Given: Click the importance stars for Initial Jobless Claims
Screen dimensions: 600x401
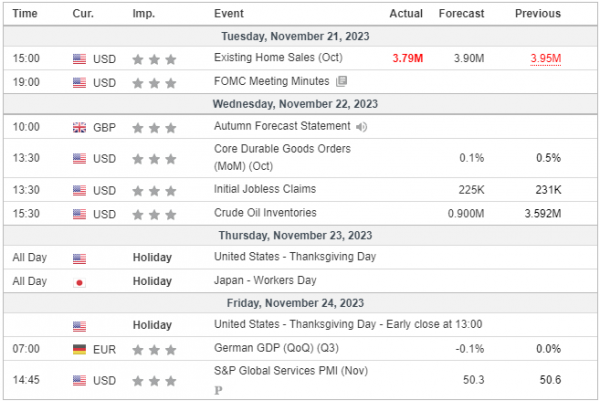Looking at the screenshot, I should (x=155, y=191).
